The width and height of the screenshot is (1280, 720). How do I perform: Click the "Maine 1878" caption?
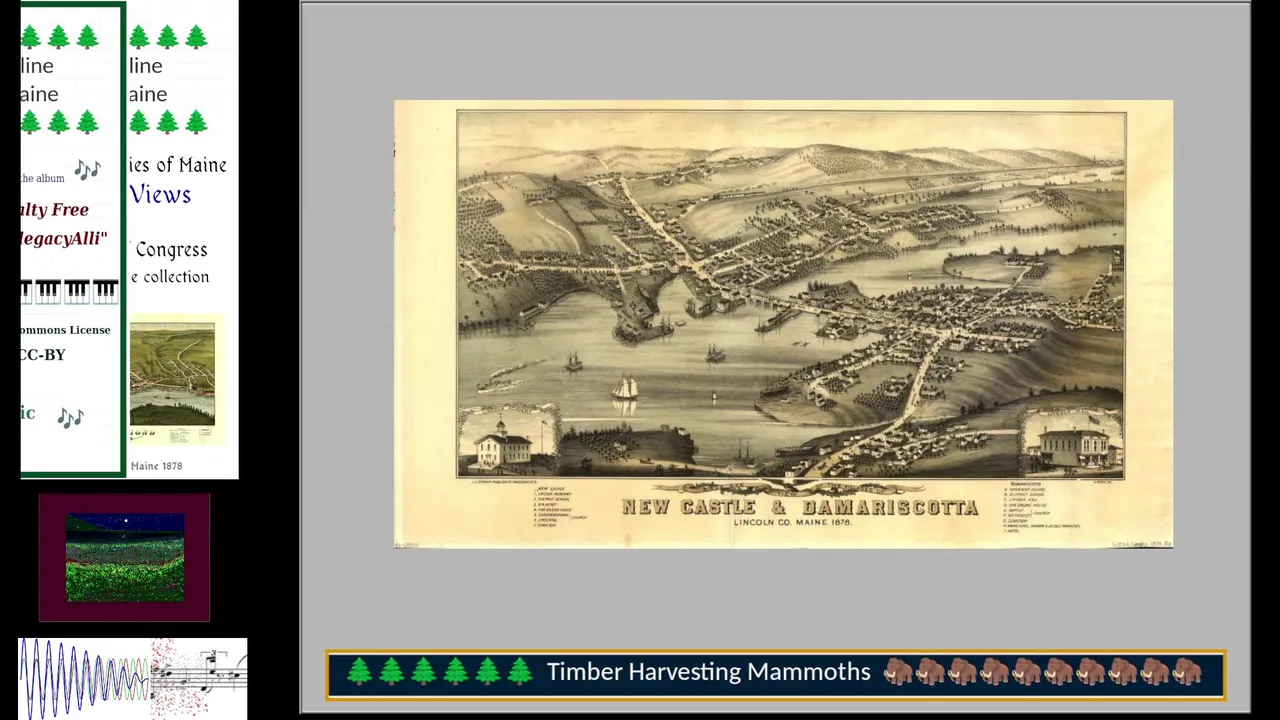(x=156, y=466)
